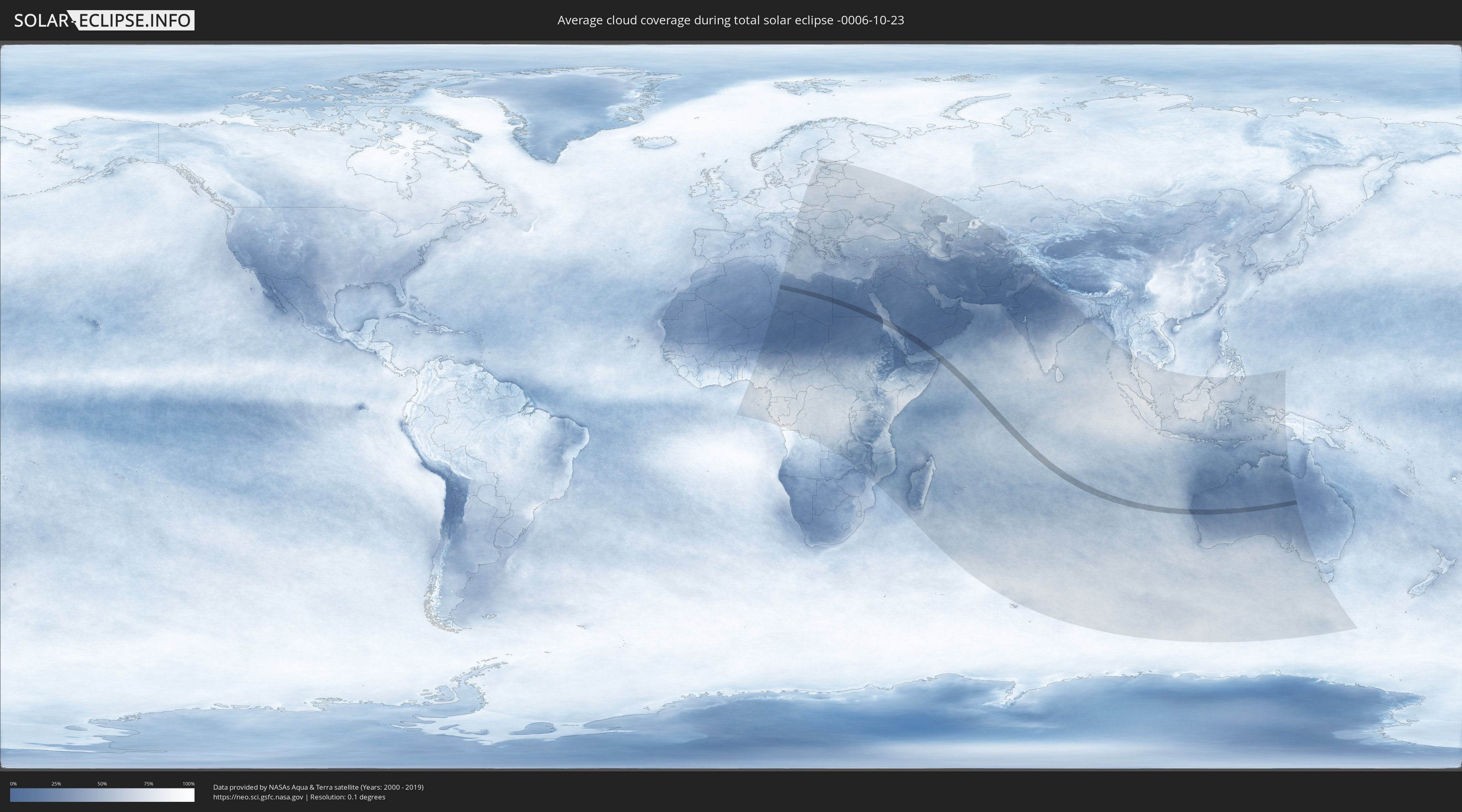Click the dark 0% end of legend gradient
Image resolution: width=1462 pixels, height=812 pixels.
pos(14,795)
